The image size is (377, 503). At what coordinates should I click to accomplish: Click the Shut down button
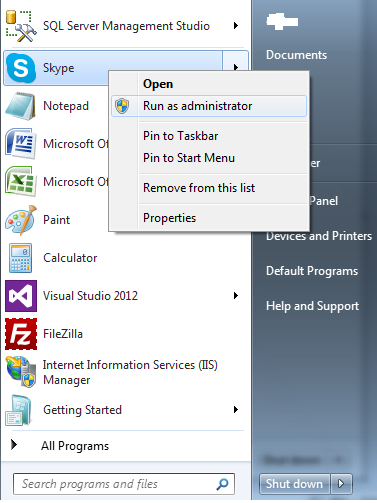(x=295, y=483)
